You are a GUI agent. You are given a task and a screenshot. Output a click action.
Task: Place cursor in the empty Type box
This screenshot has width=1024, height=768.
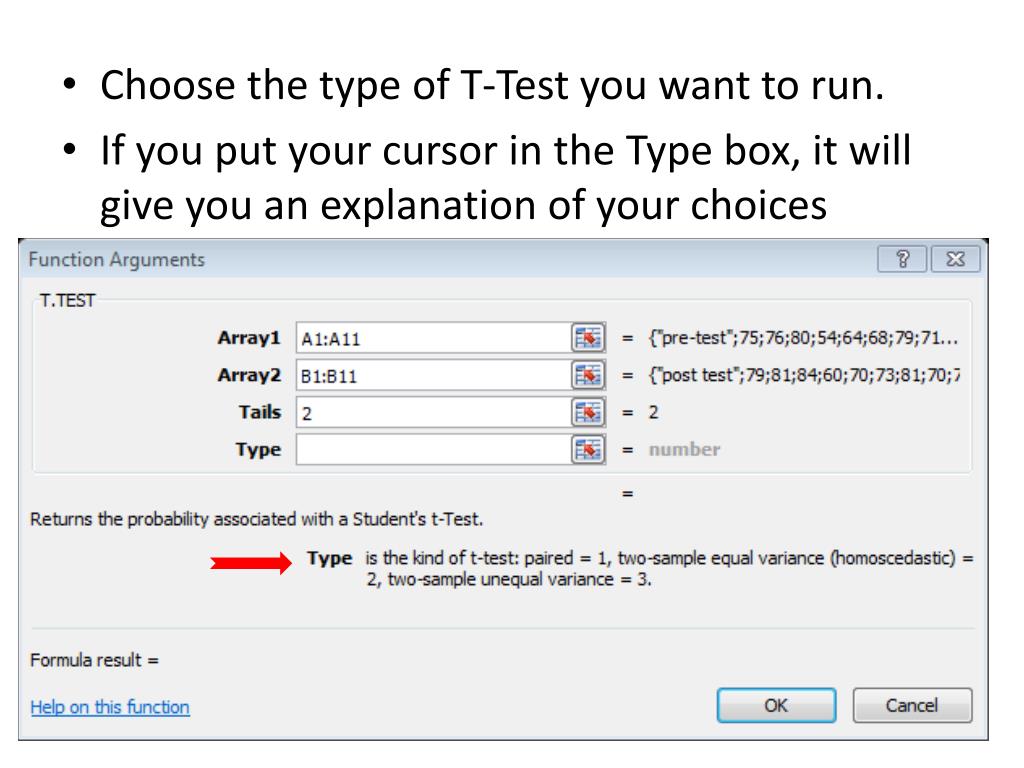(x=434, y=449)
